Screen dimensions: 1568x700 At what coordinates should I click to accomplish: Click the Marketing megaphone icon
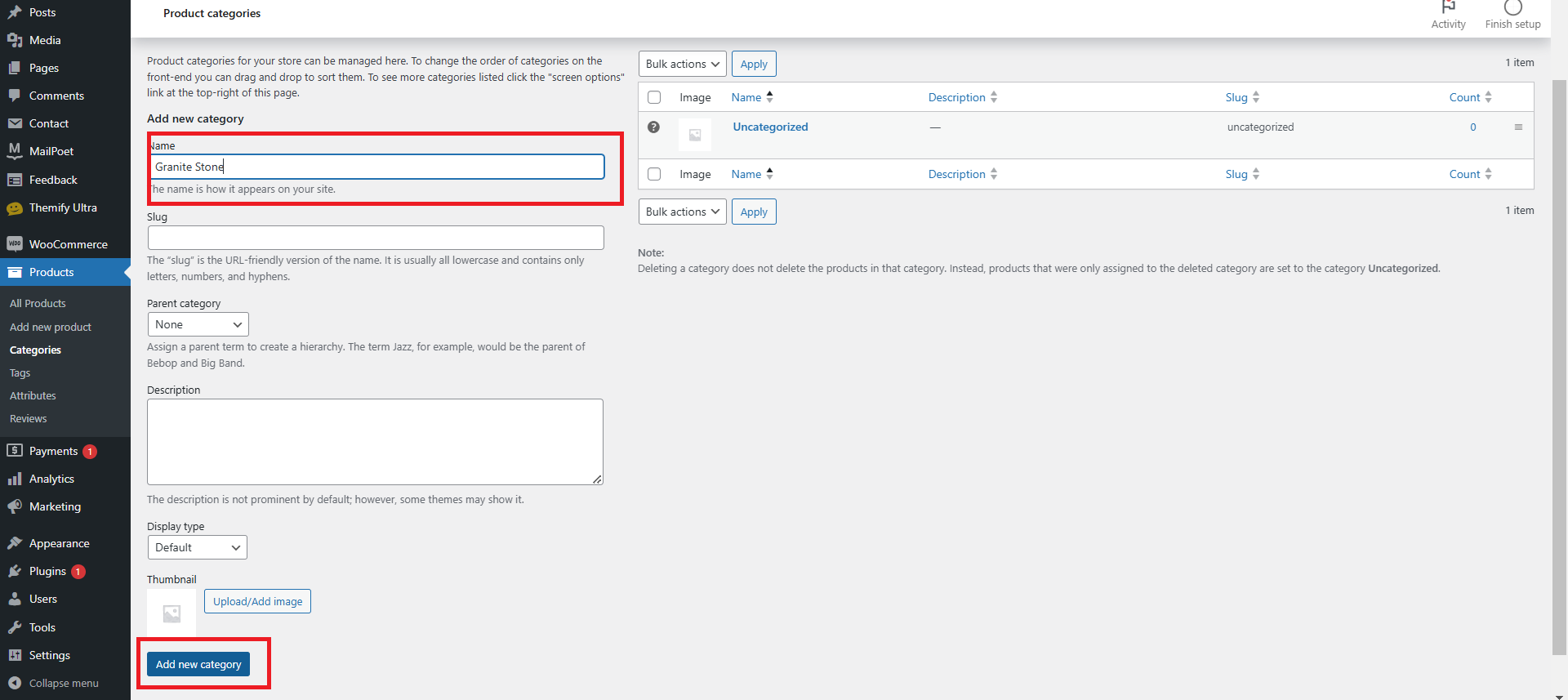15,506
